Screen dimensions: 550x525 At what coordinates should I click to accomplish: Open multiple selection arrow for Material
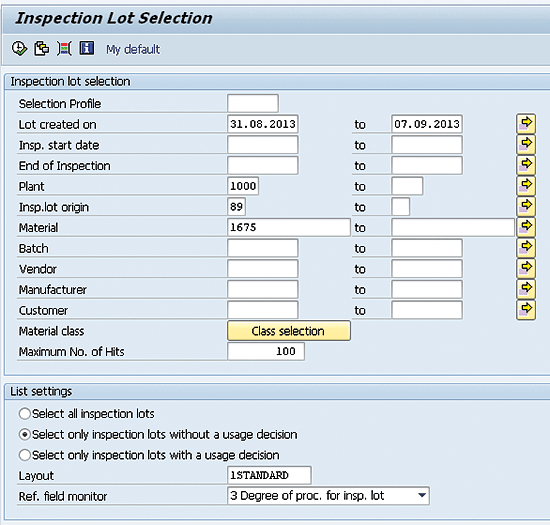coord(526,227)
